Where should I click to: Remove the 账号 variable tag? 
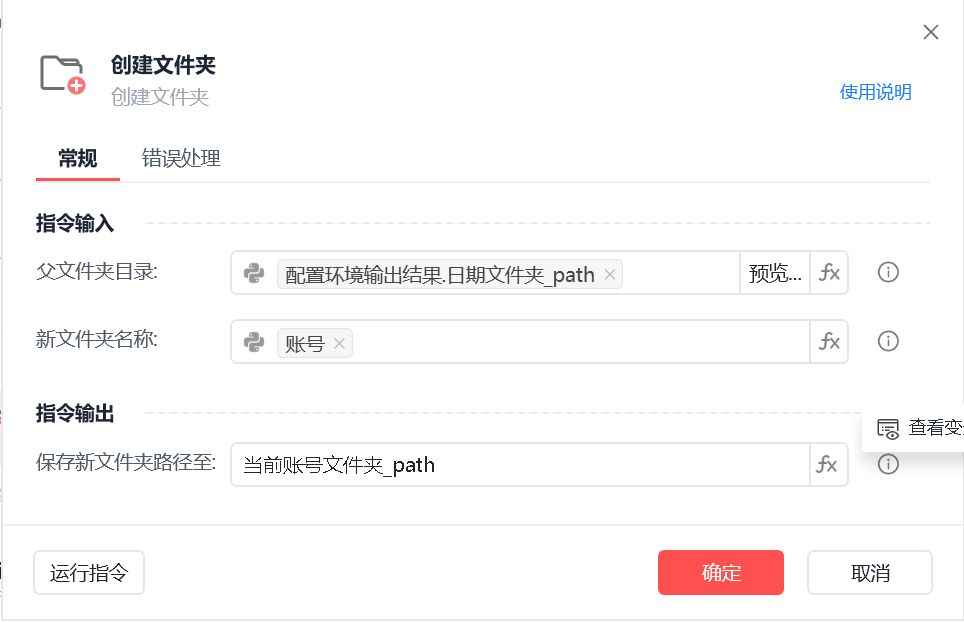pyautogui.click(x=340, y=344)
